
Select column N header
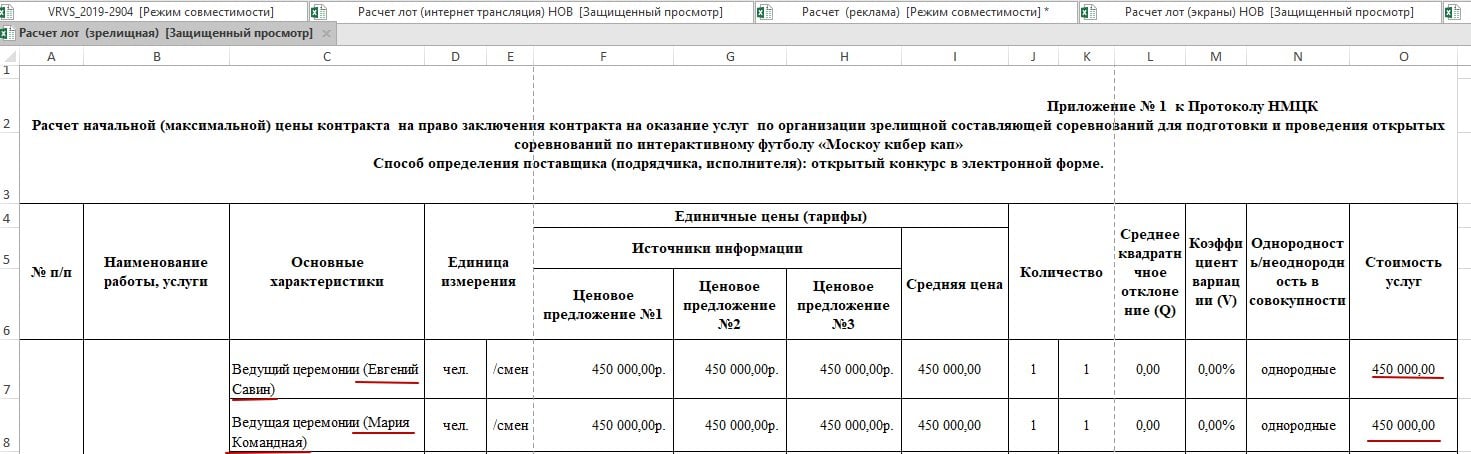(1298, 57)
